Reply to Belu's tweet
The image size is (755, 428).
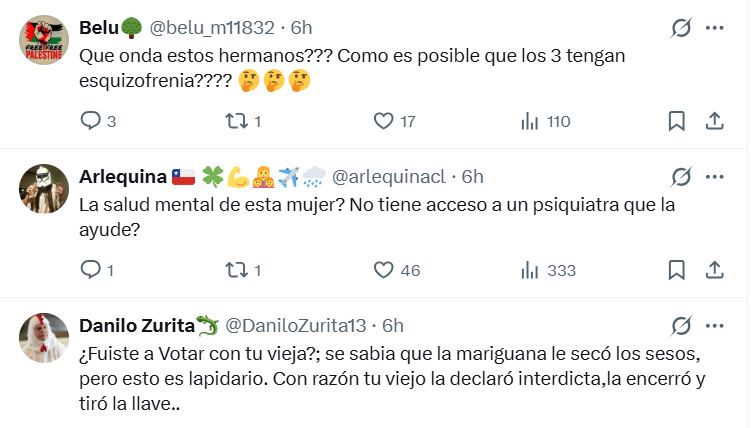coord(90,121)
